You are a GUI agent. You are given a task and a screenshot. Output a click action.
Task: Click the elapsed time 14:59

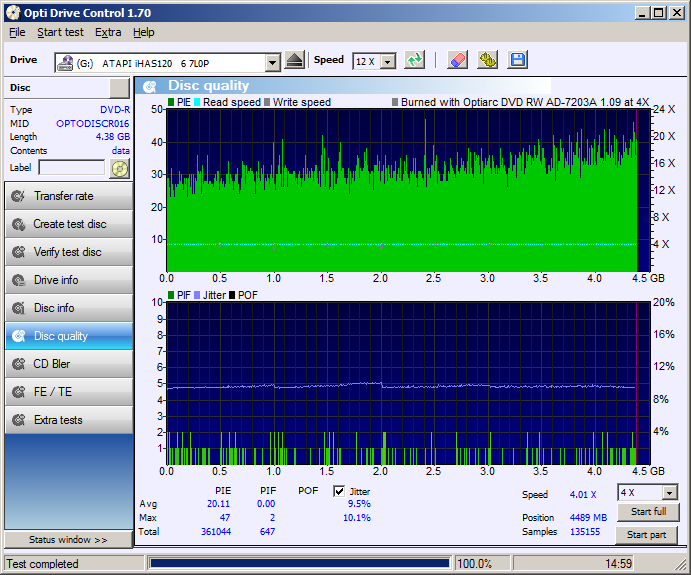point(618,564)
